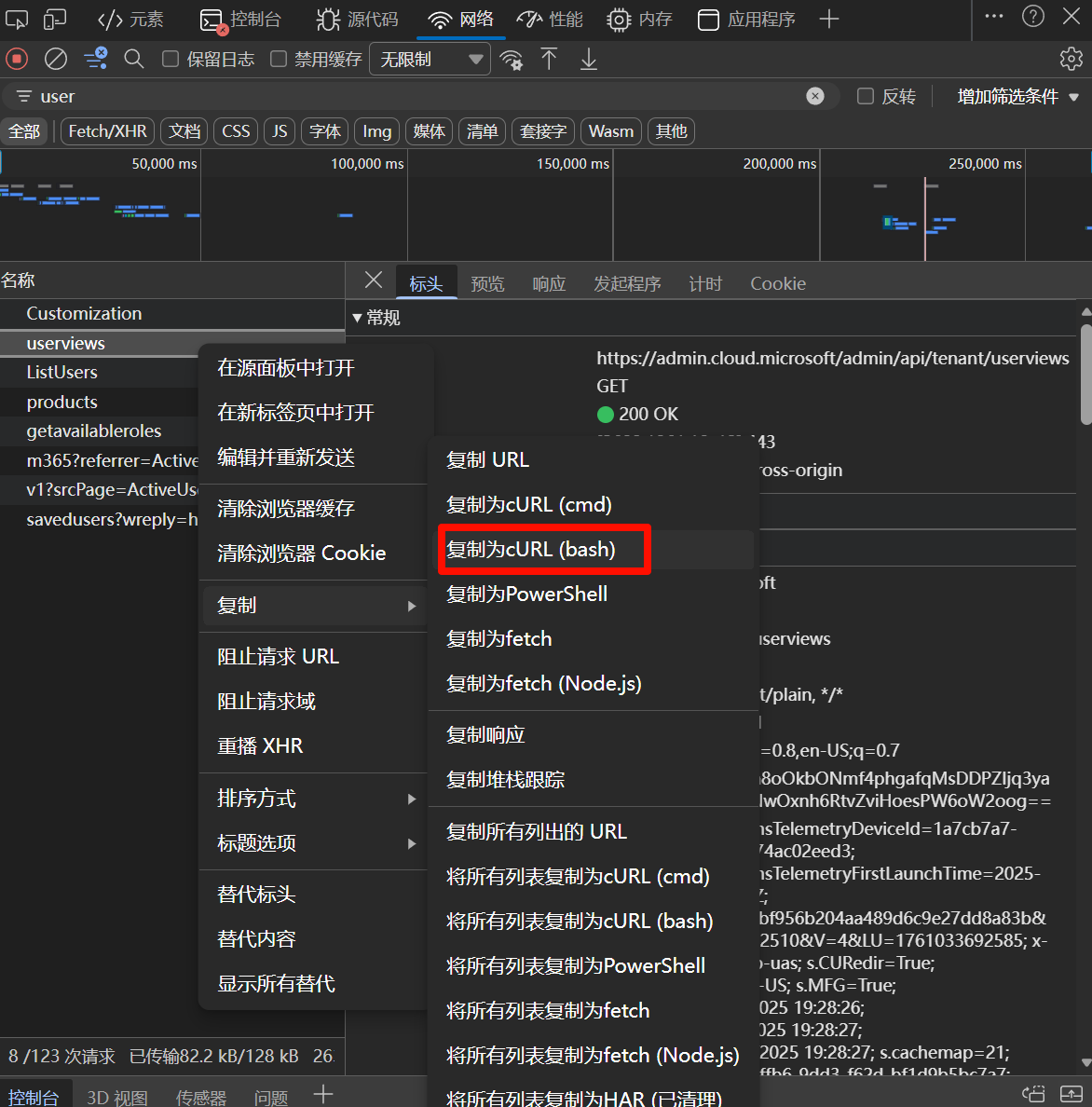The height and width of the screenshot is (1107, 1092).
Task: Filter requests by CSS type
Action: coord(236,131)
